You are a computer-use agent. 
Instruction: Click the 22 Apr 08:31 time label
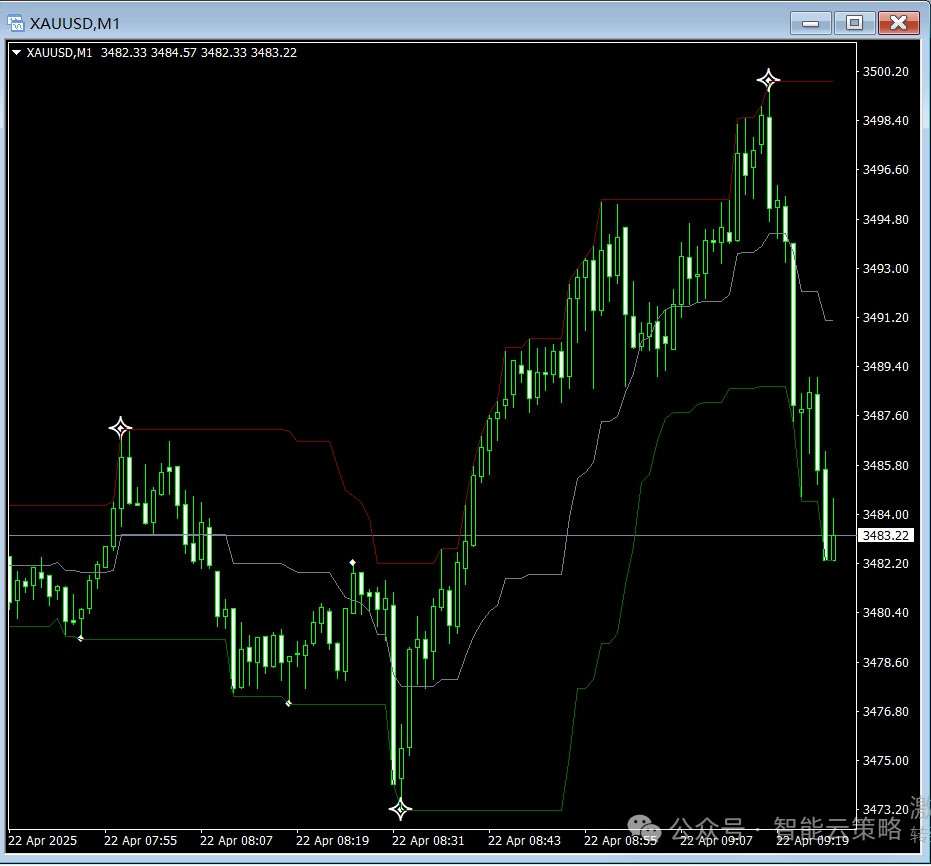428,840
